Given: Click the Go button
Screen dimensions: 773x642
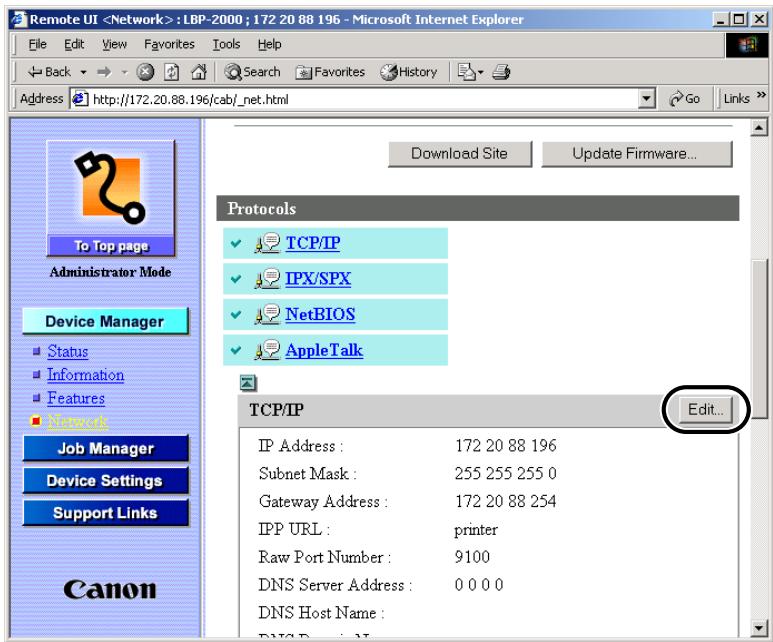Looking at the screenshot, I should [x=684, y=99].
